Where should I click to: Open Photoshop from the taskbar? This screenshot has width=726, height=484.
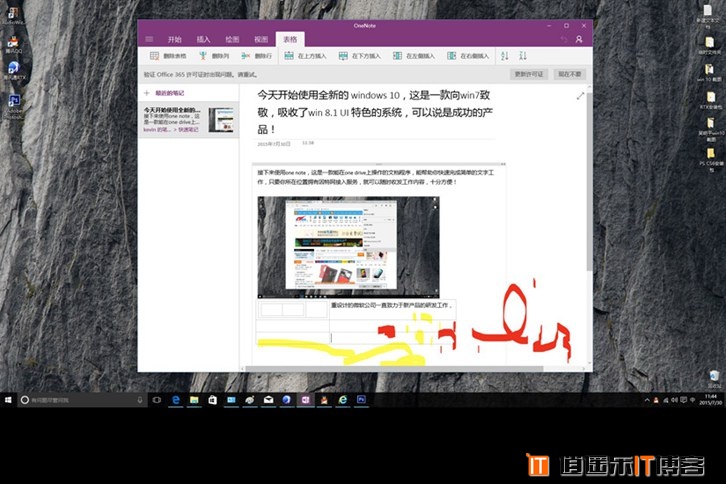point(361,400)
